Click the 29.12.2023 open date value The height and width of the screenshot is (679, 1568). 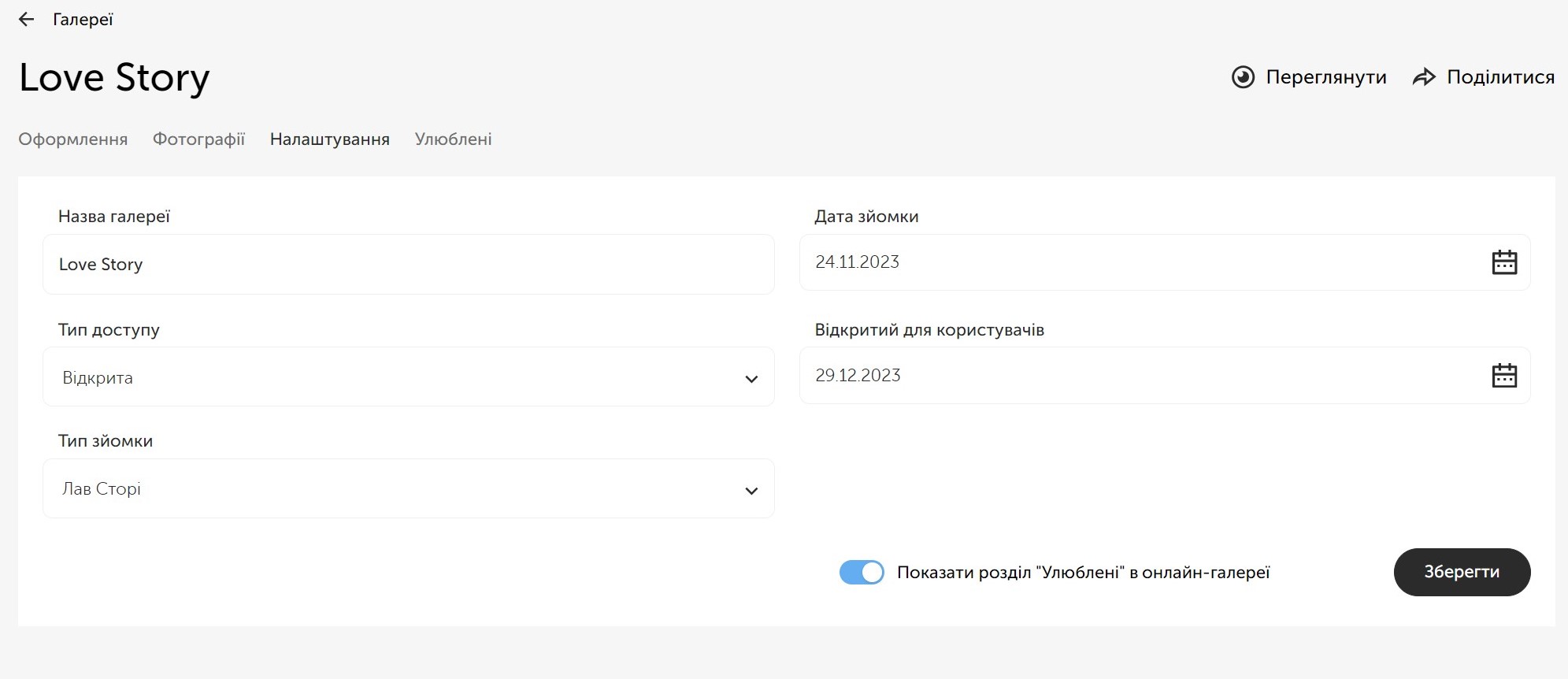tap(858, 376)
